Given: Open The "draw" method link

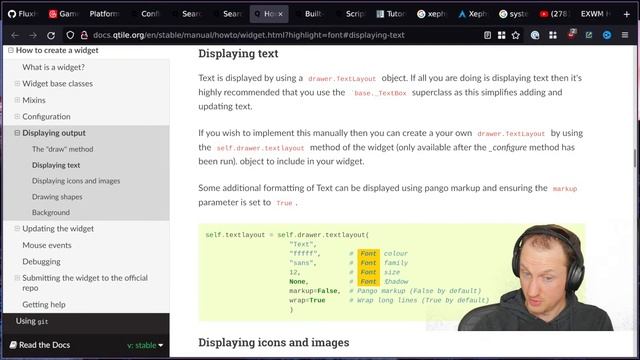Looking at the screenshot, I should pos(62,149).
